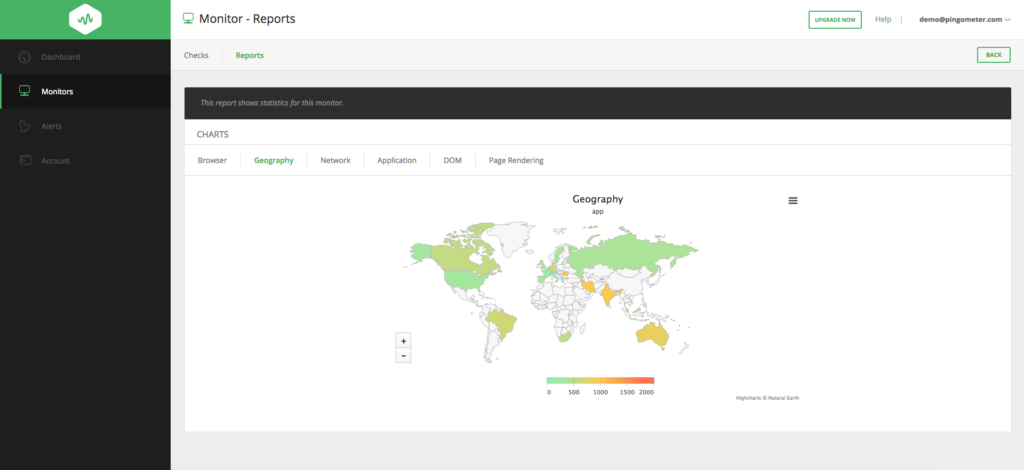
Task: Click the map color gradient legend bar
Action: pyautogui.click(x=600, y=380)
